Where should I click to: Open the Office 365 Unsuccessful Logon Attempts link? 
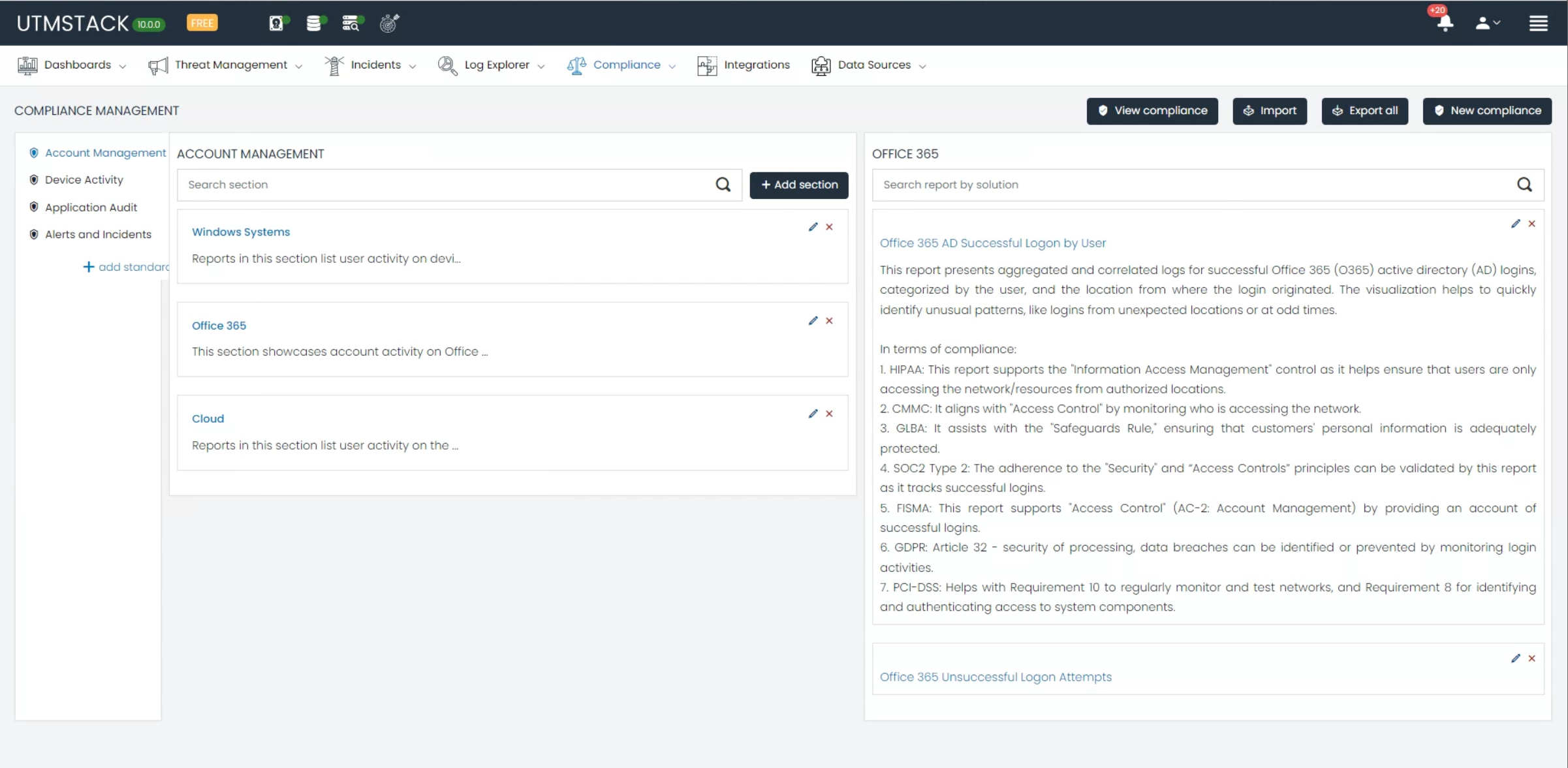(x=995, y=677)
